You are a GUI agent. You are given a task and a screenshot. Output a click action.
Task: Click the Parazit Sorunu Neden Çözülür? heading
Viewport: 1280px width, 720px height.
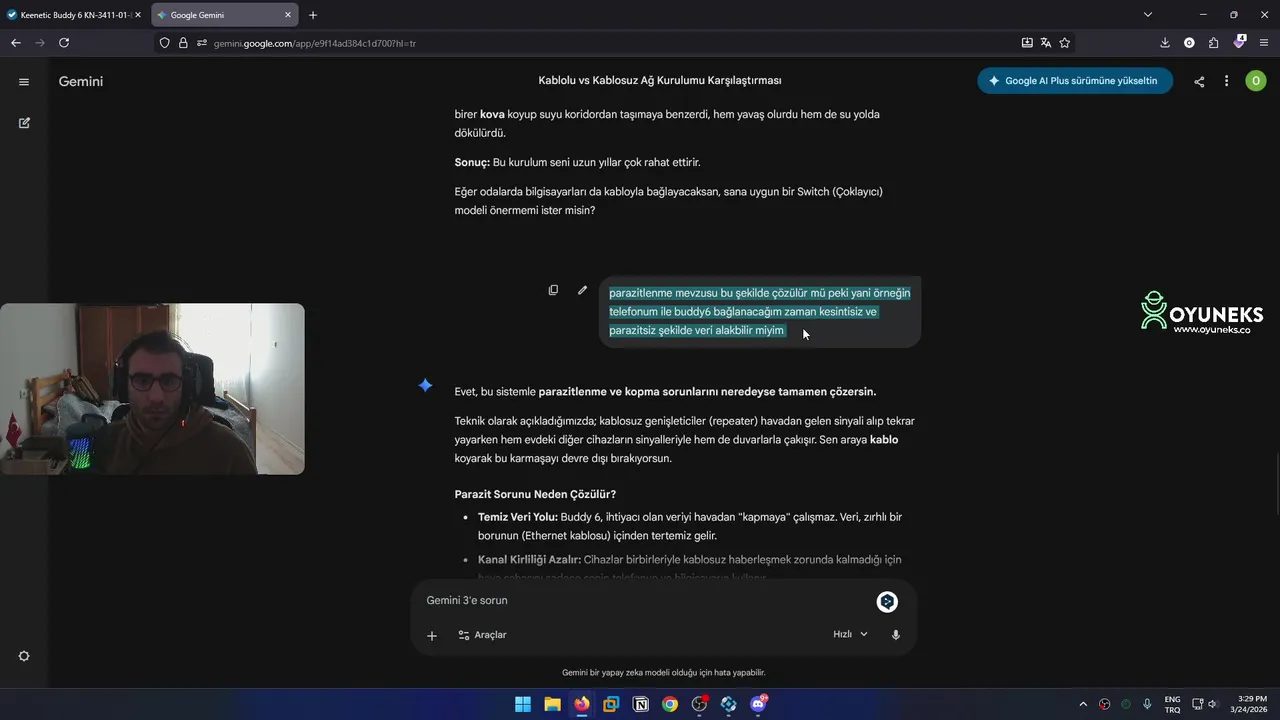[x=535, y=494]
